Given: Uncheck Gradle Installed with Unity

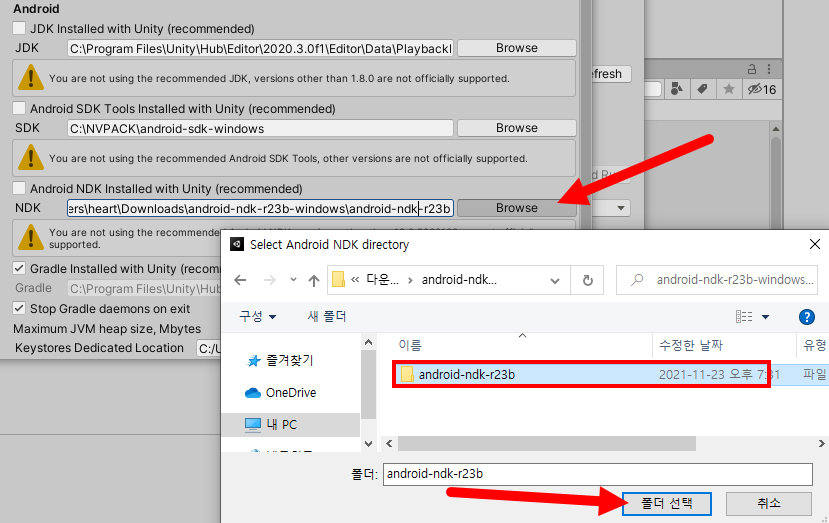Looking at the screenshot, I should point(19,268).
